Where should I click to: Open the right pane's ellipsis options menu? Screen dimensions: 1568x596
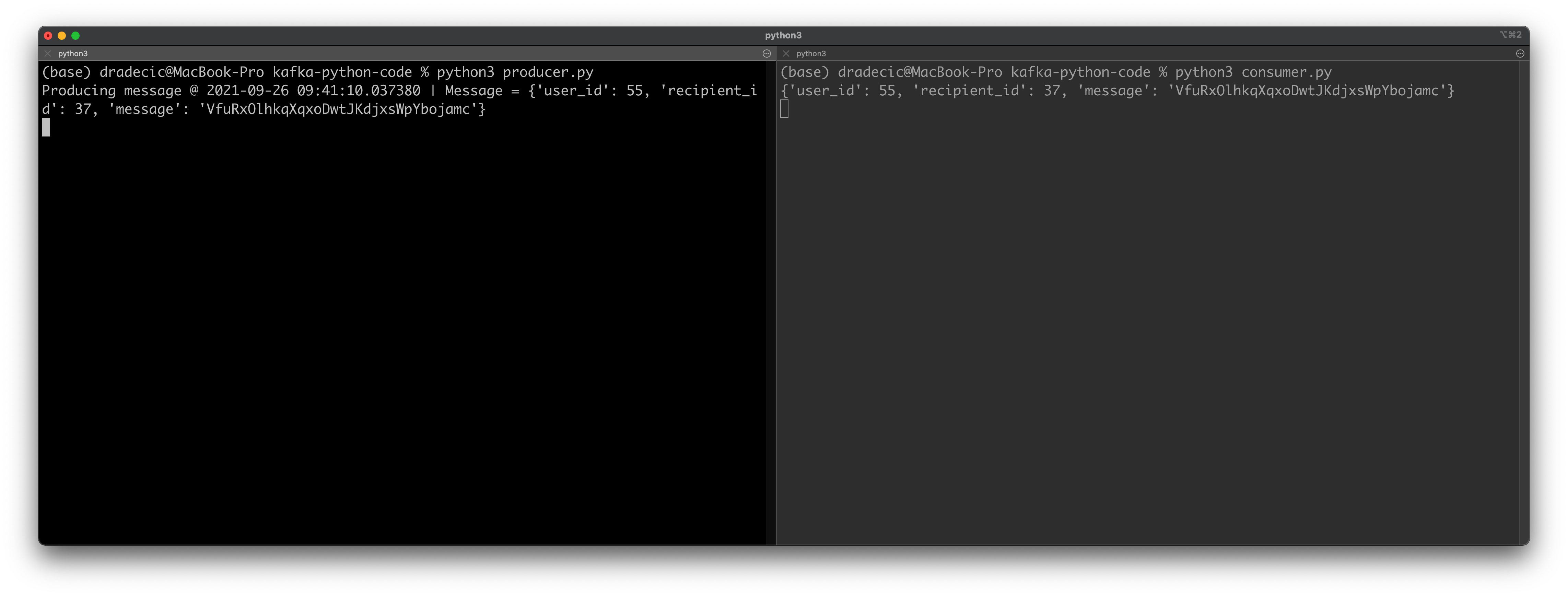[1520, 53]
